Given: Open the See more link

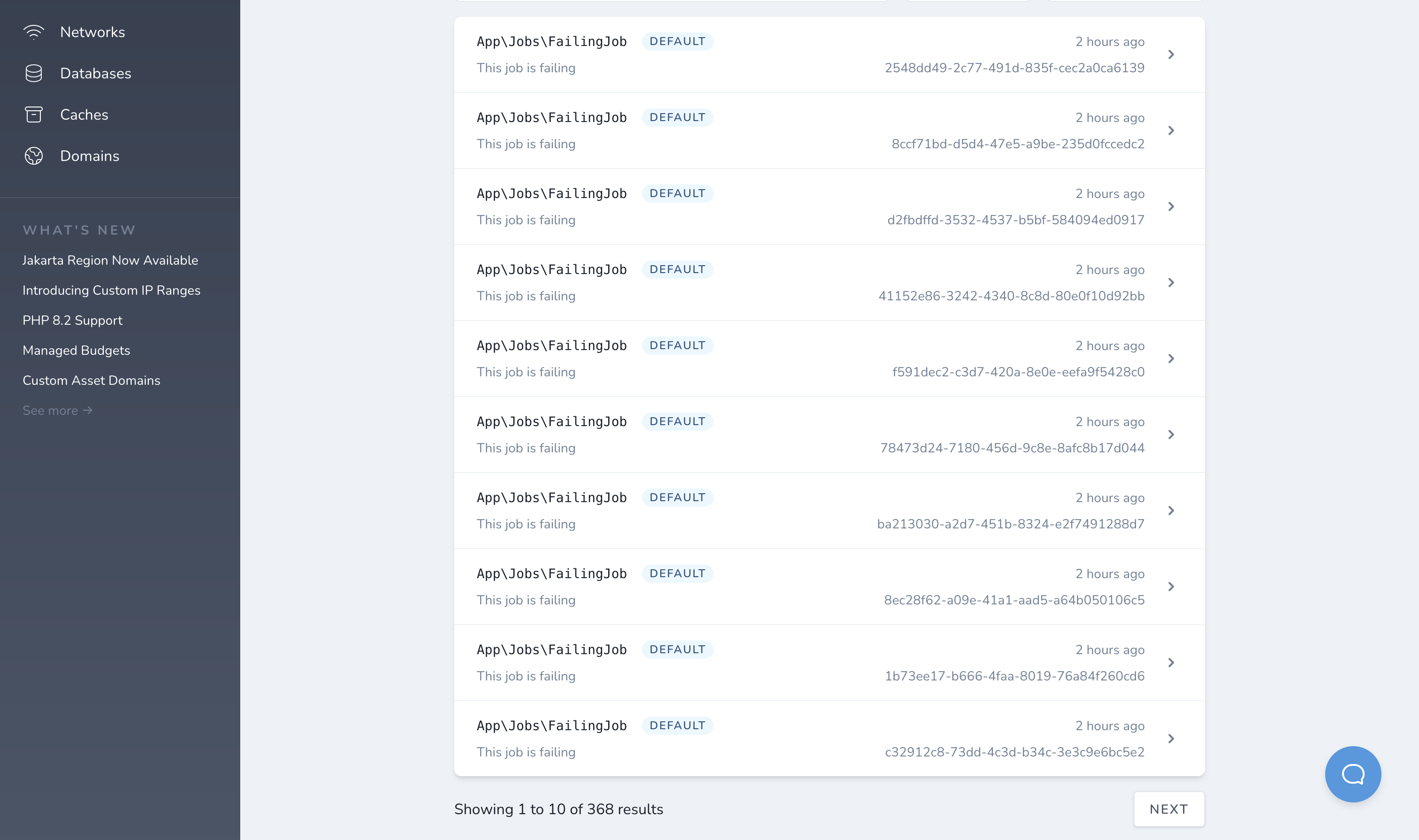Looking at the screenshot, I should coord(57,410).
